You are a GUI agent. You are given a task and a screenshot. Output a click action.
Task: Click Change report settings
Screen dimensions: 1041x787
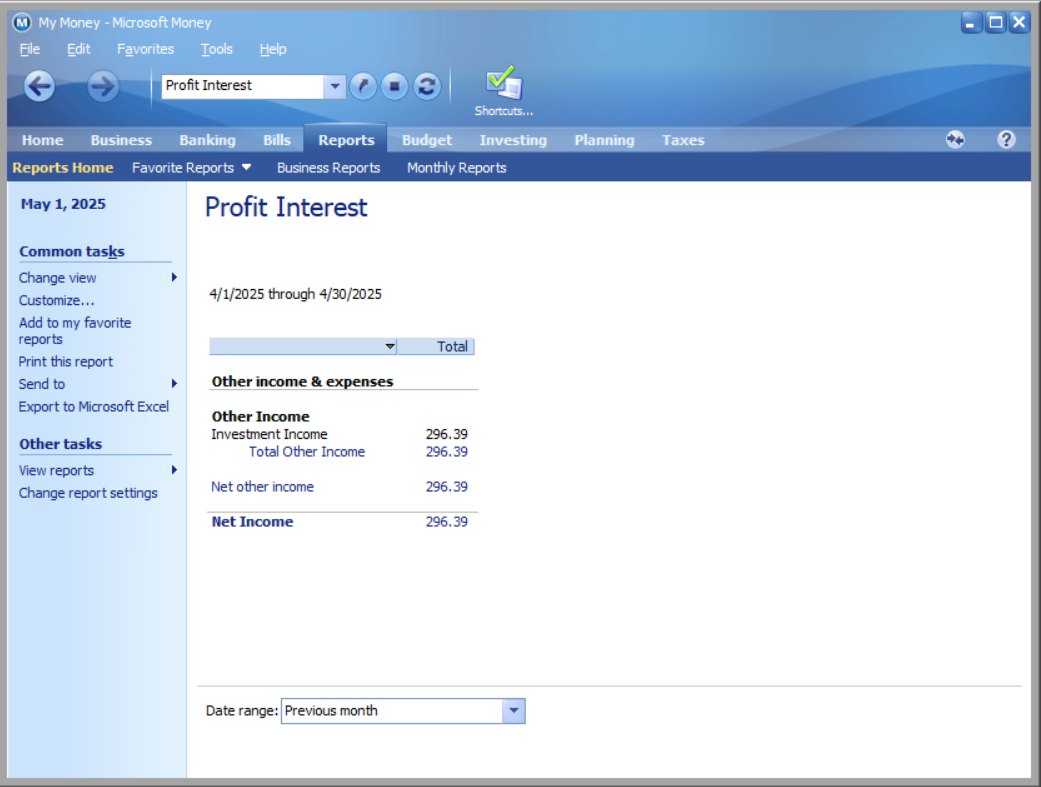click(x=88, y=493)
